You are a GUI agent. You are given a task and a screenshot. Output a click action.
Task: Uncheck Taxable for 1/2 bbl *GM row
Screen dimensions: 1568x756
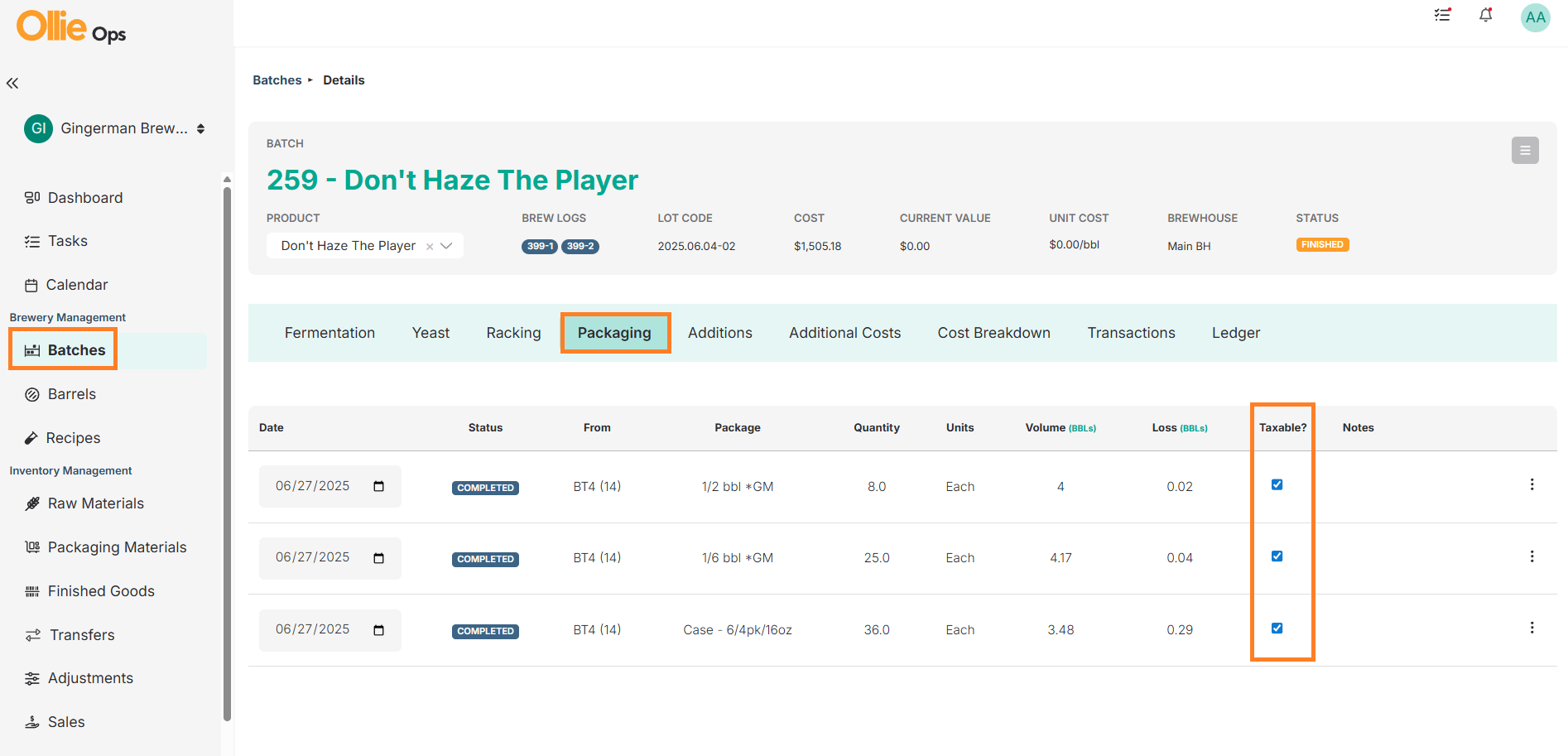[1277, 484]
